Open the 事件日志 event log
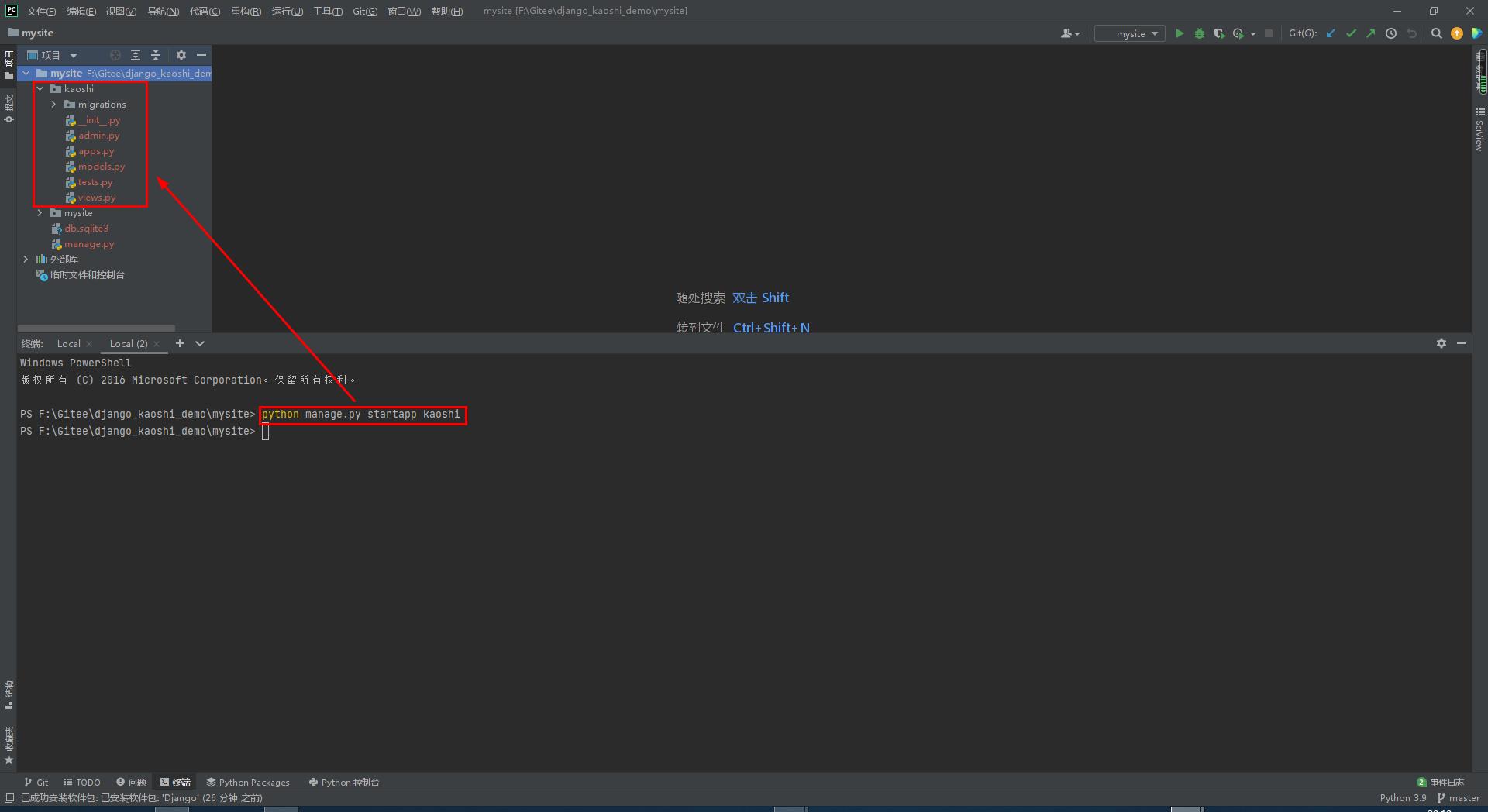This screenshot has height=812, width=1488. [x=1441, y=783]
